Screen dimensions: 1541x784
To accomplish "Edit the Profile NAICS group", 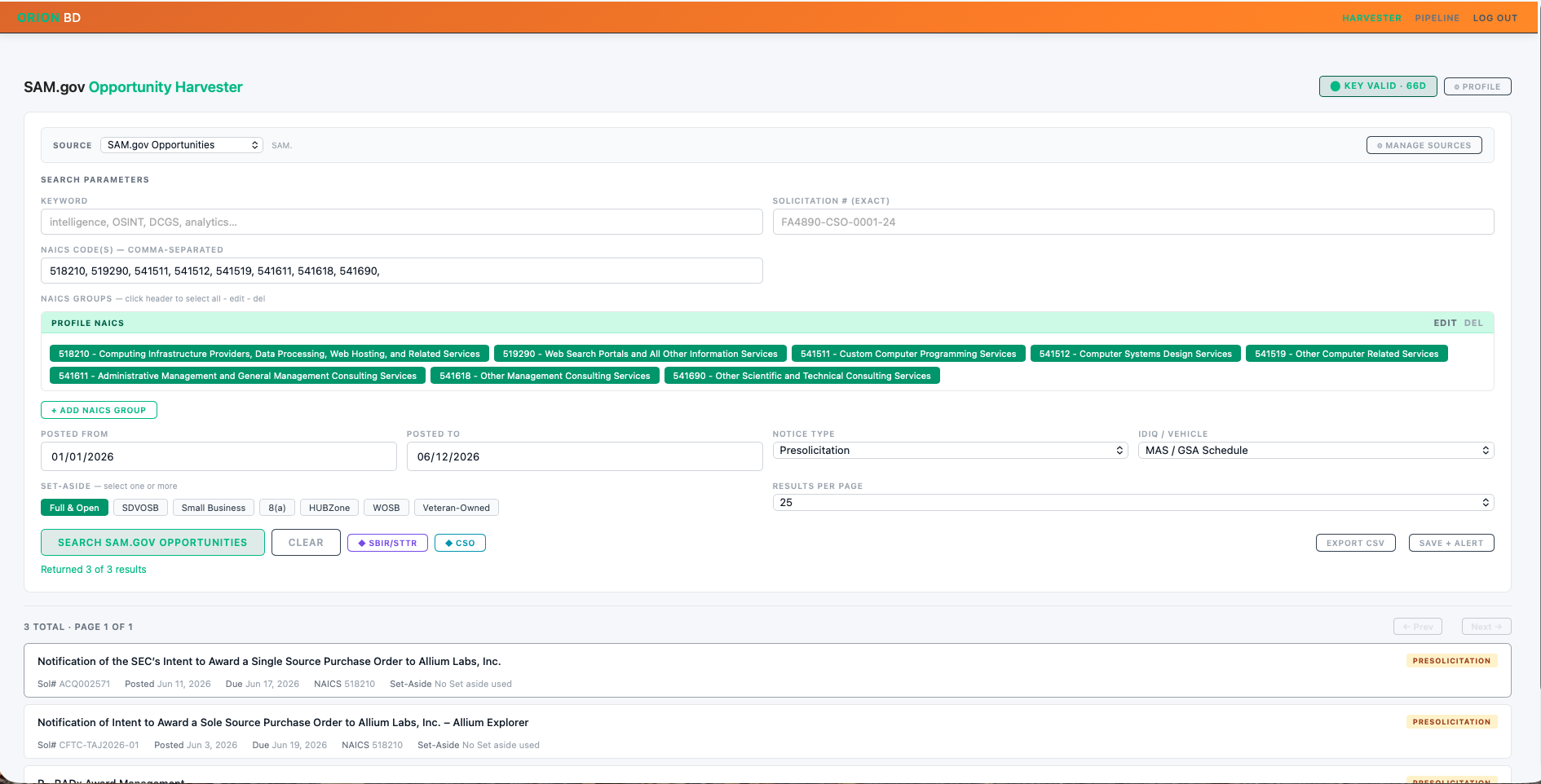I will pos(1445,323).
